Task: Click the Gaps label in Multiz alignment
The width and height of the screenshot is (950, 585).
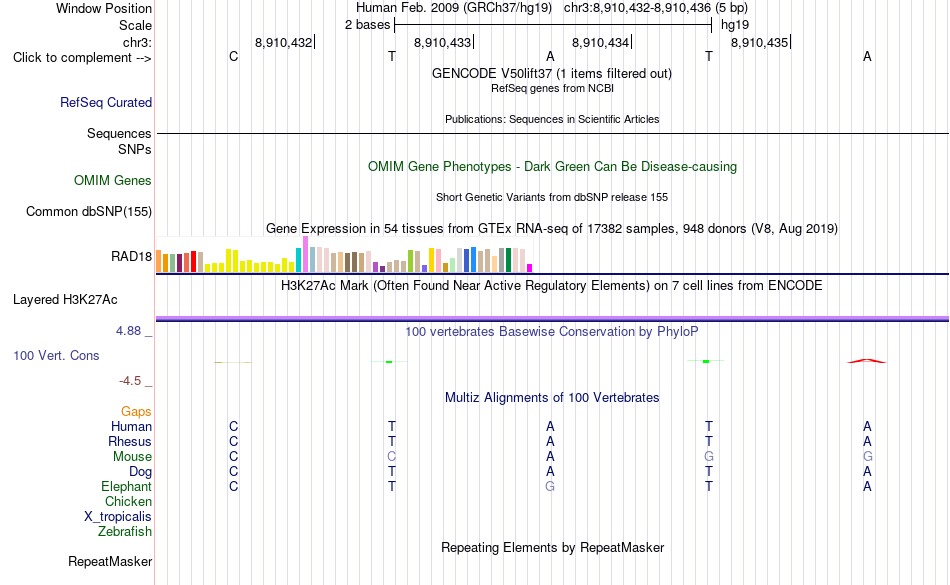Action: [136, 412]
